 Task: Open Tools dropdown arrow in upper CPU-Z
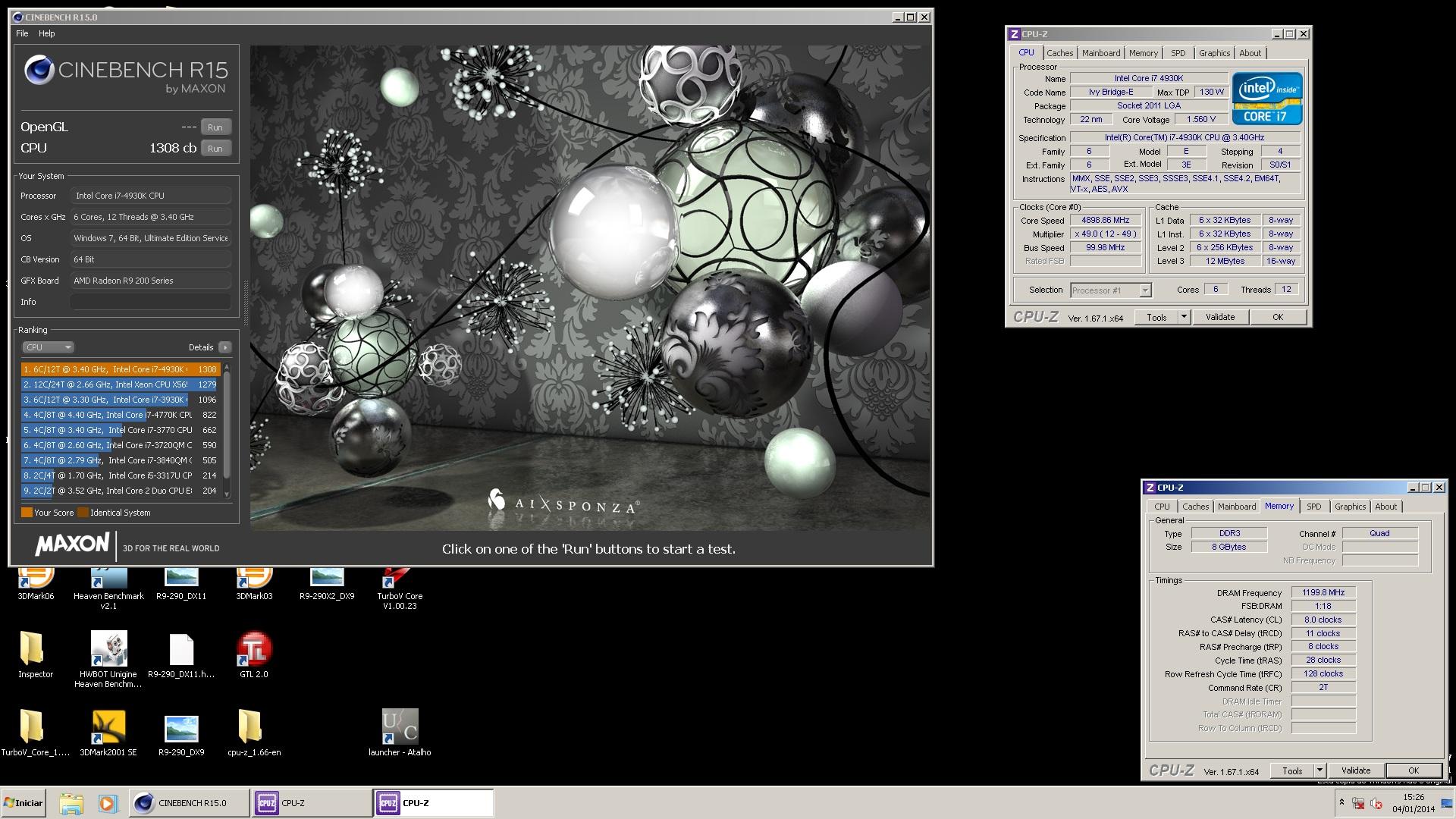1184,318
